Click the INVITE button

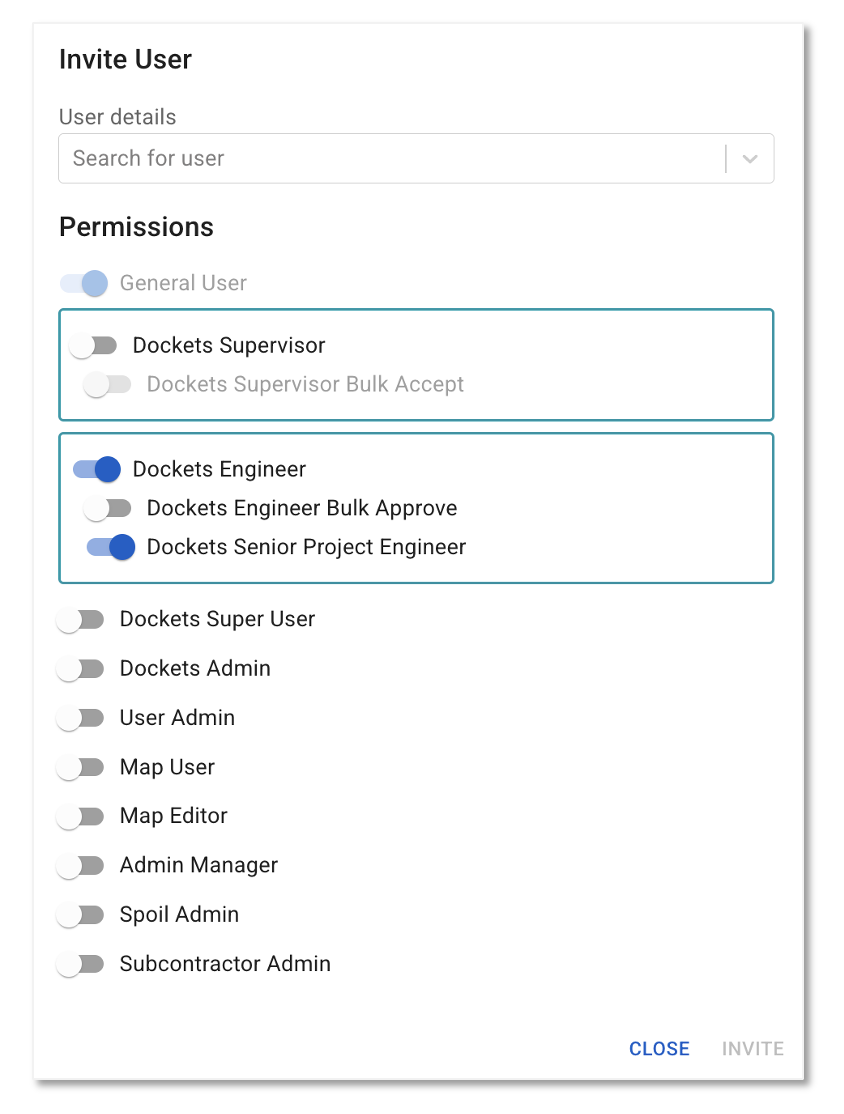(x=752, y=1049)
